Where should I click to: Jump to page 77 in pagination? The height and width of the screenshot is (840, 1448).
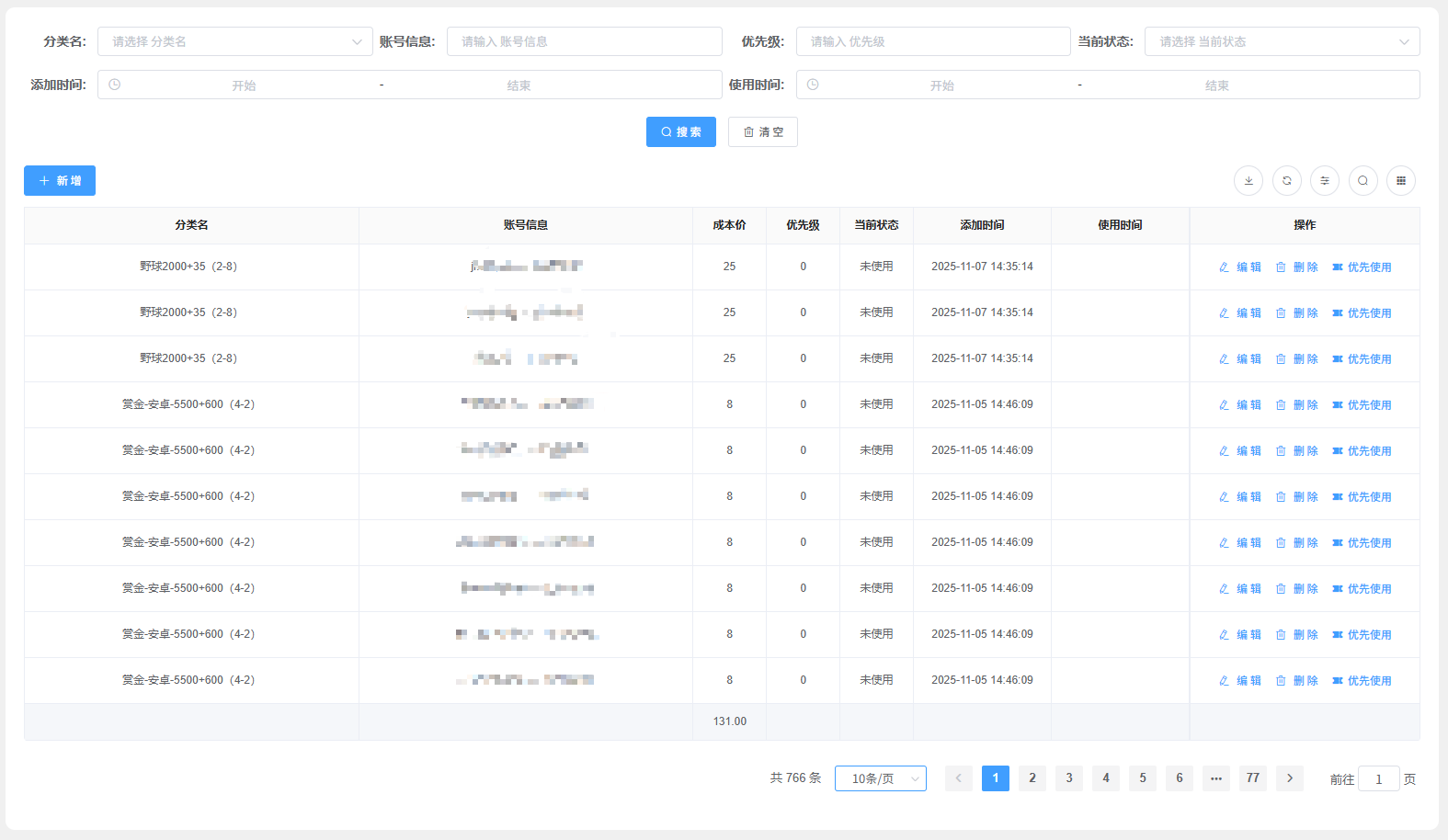coord(1252,778)
